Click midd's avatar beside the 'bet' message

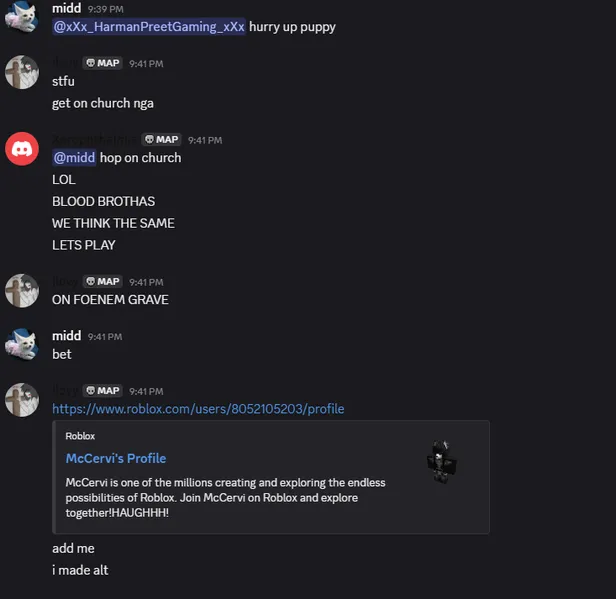22,345
